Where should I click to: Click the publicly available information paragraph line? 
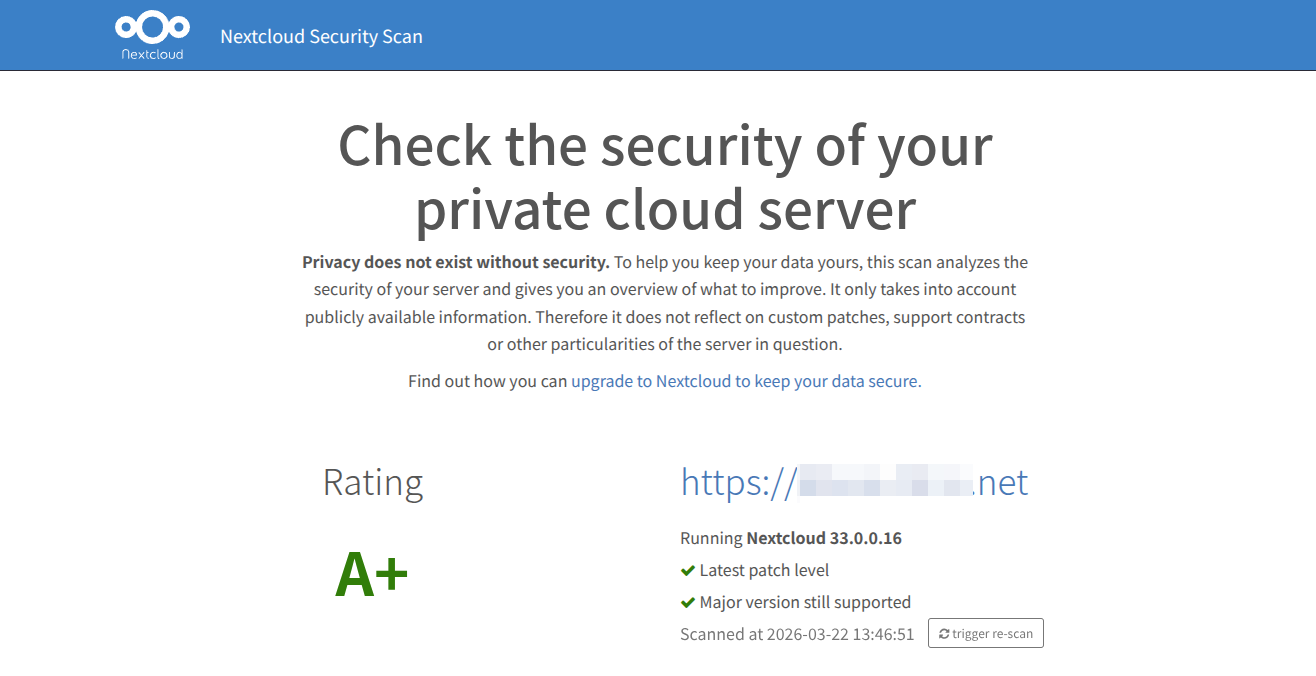(664, 317)
